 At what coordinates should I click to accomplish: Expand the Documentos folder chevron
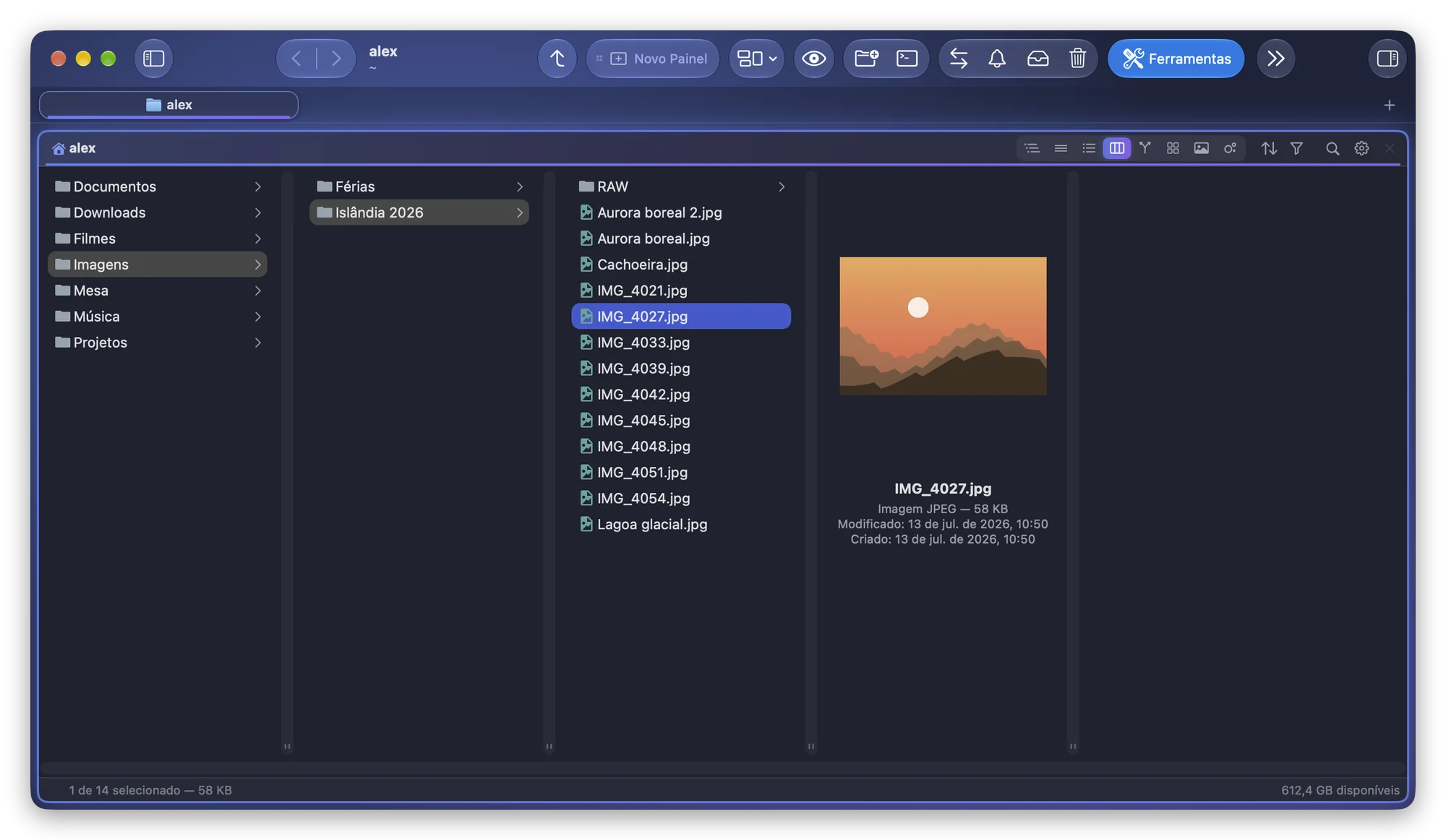(257, 187)
